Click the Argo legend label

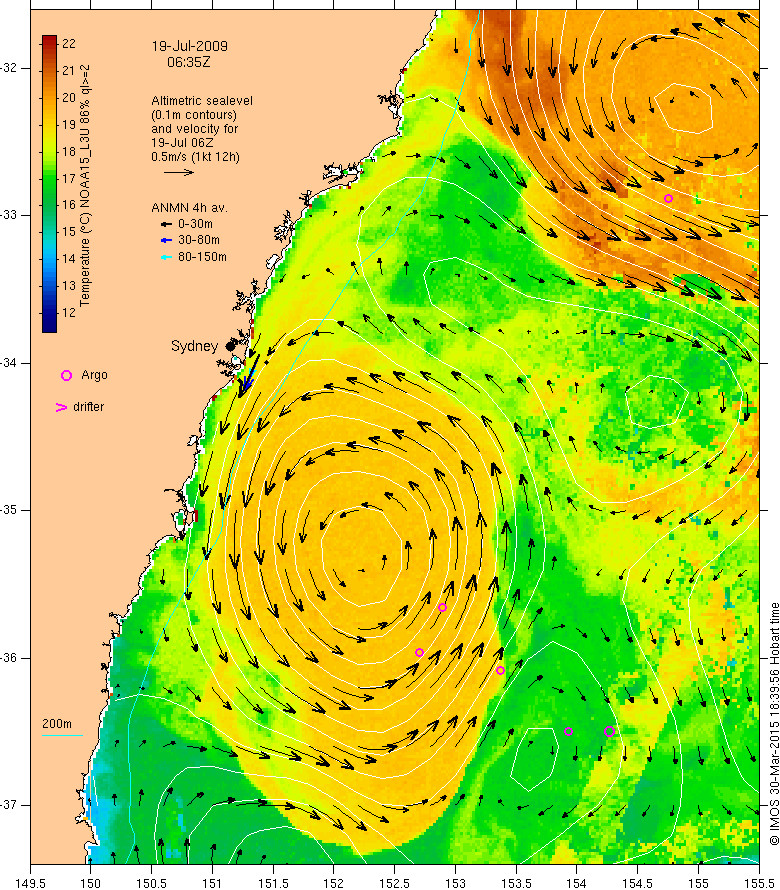pyautogui.click(x=94, y=375)
